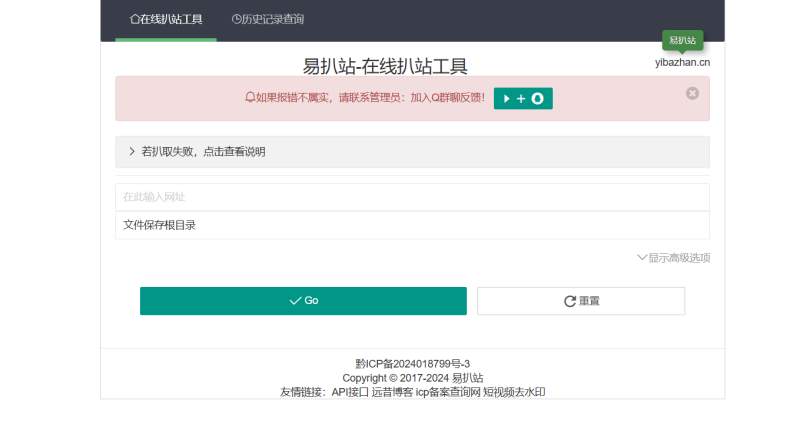The height and width of the screenshot is (431, 800).
Task: Open the API接口 friendly link
Action: (350, 392)
